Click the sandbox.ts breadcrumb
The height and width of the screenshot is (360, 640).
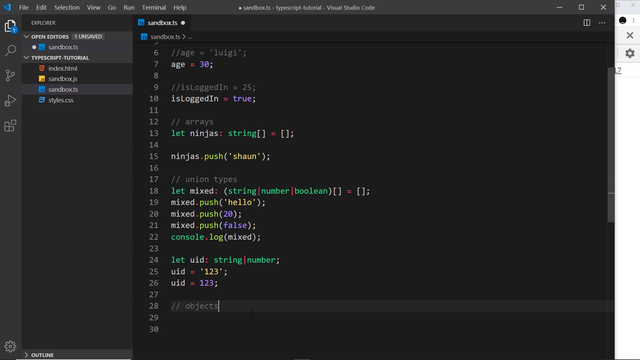pos(165,37)
